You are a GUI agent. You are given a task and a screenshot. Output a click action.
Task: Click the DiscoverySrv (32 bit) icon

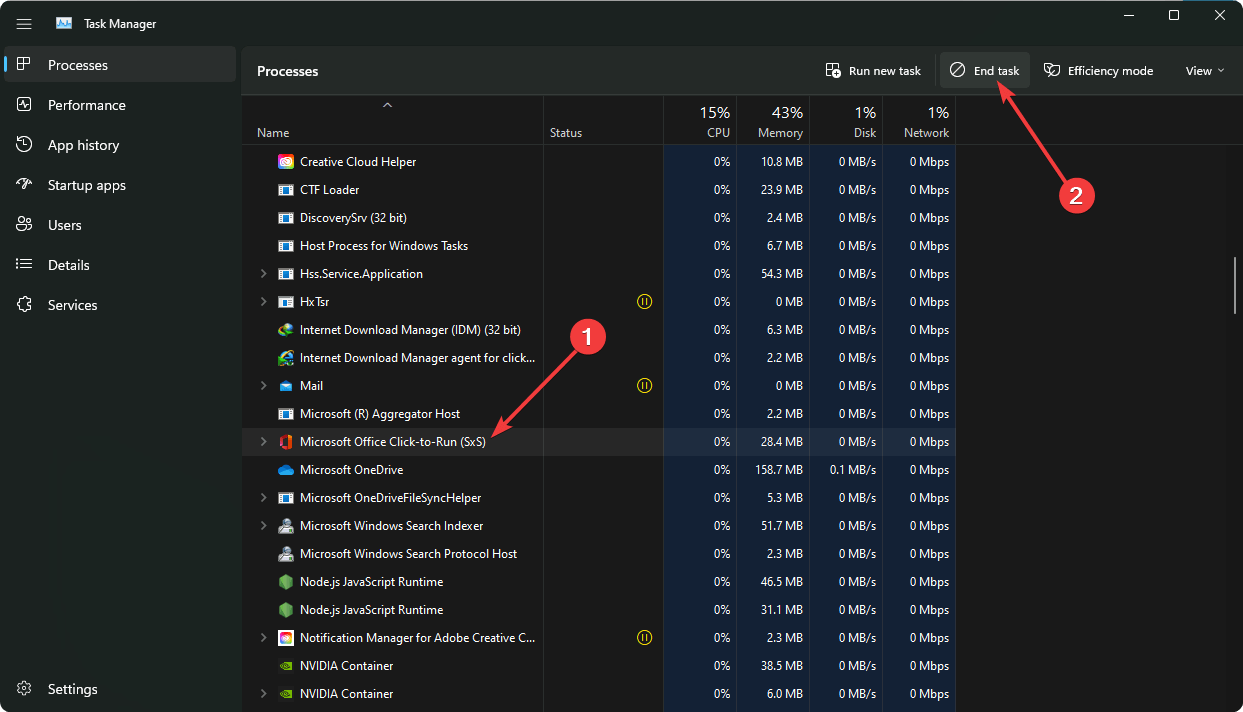(x=285, y=218)
